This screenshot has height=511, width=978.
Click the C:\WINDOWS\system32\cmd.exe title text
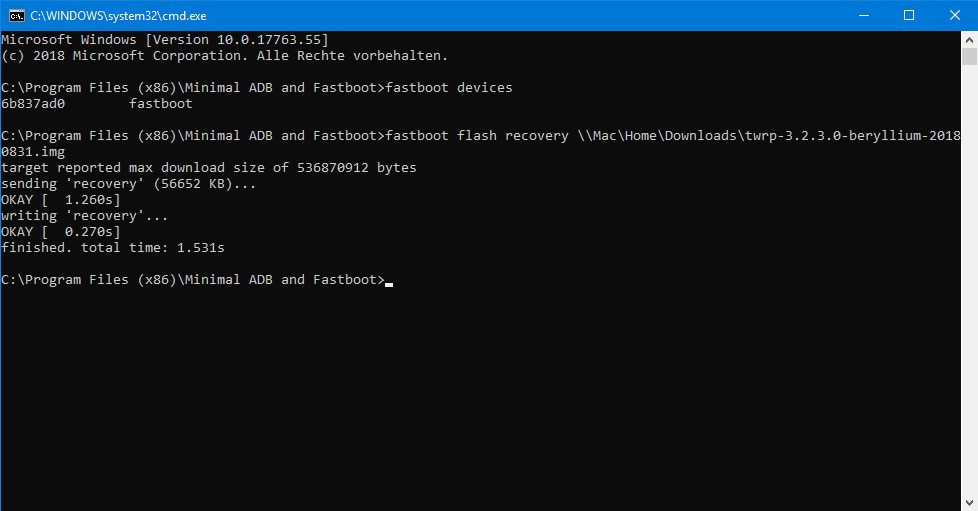click(119, 16)
